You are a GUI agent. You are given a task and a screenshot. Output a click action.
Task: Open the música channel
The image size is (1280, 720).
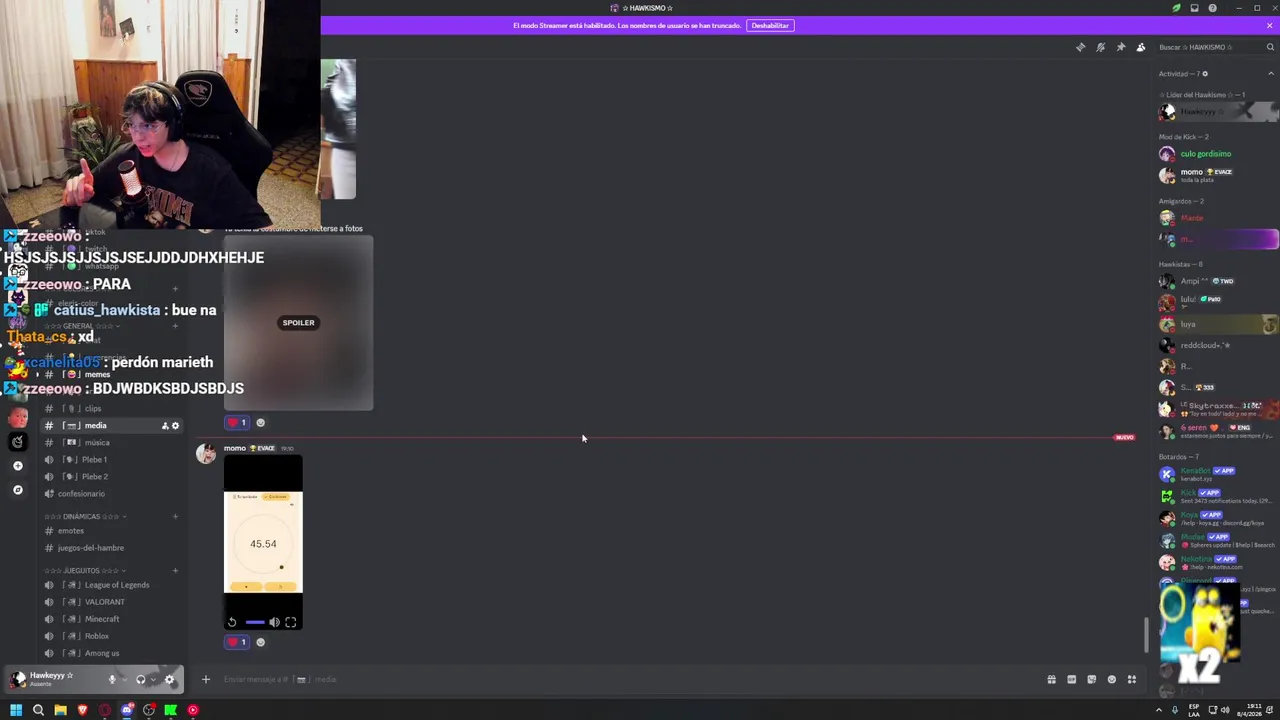pos(110,442)
